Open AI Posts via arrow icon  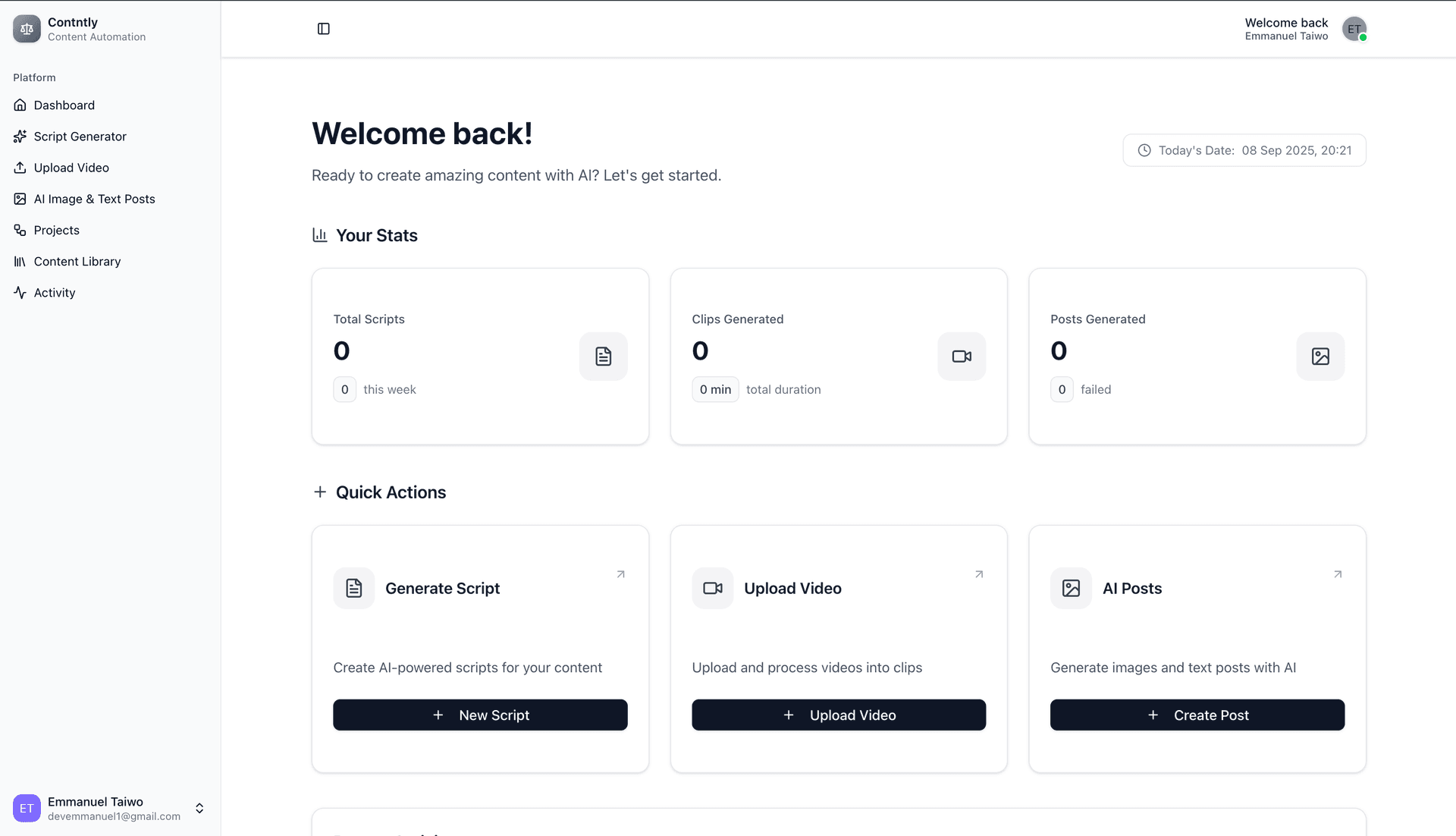point(1338,574)
